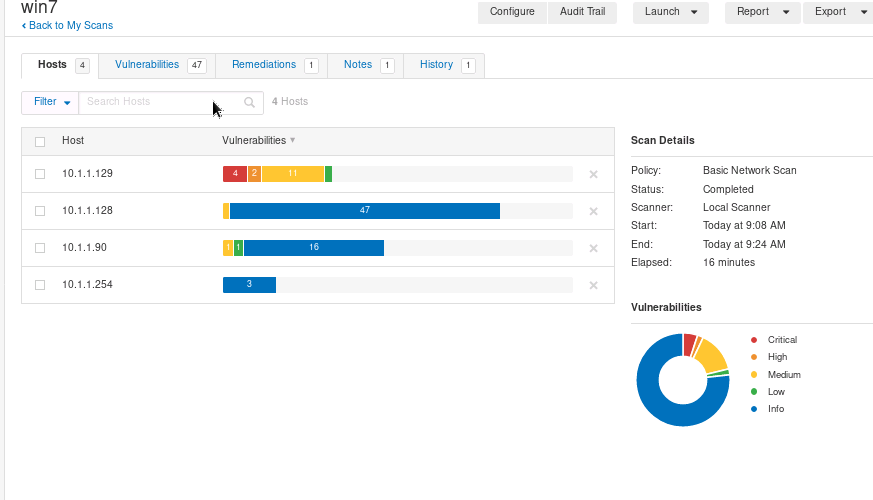Viewport: 873px width, 500px height.
Task: Click the blue info bar labeled 3
Action: pos(249,285)
